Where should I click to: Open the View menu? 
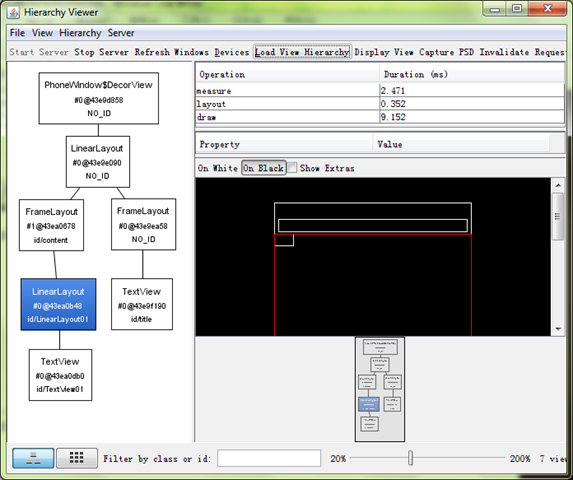coord(42,33)
